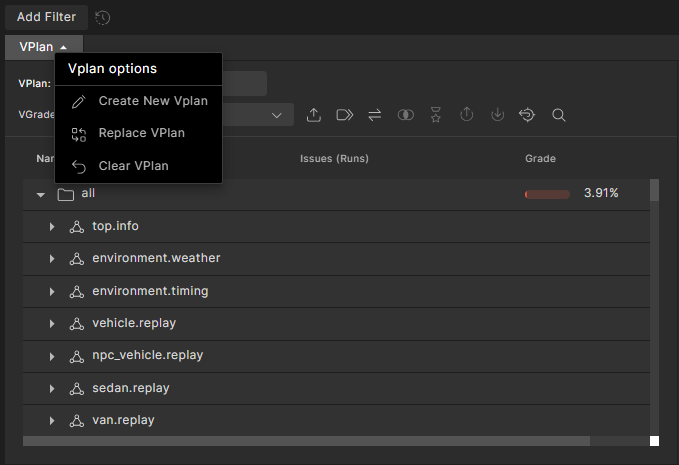Expand the environment.weather node
The width and height of the screenshot is (679, 465).
[52, 259]
